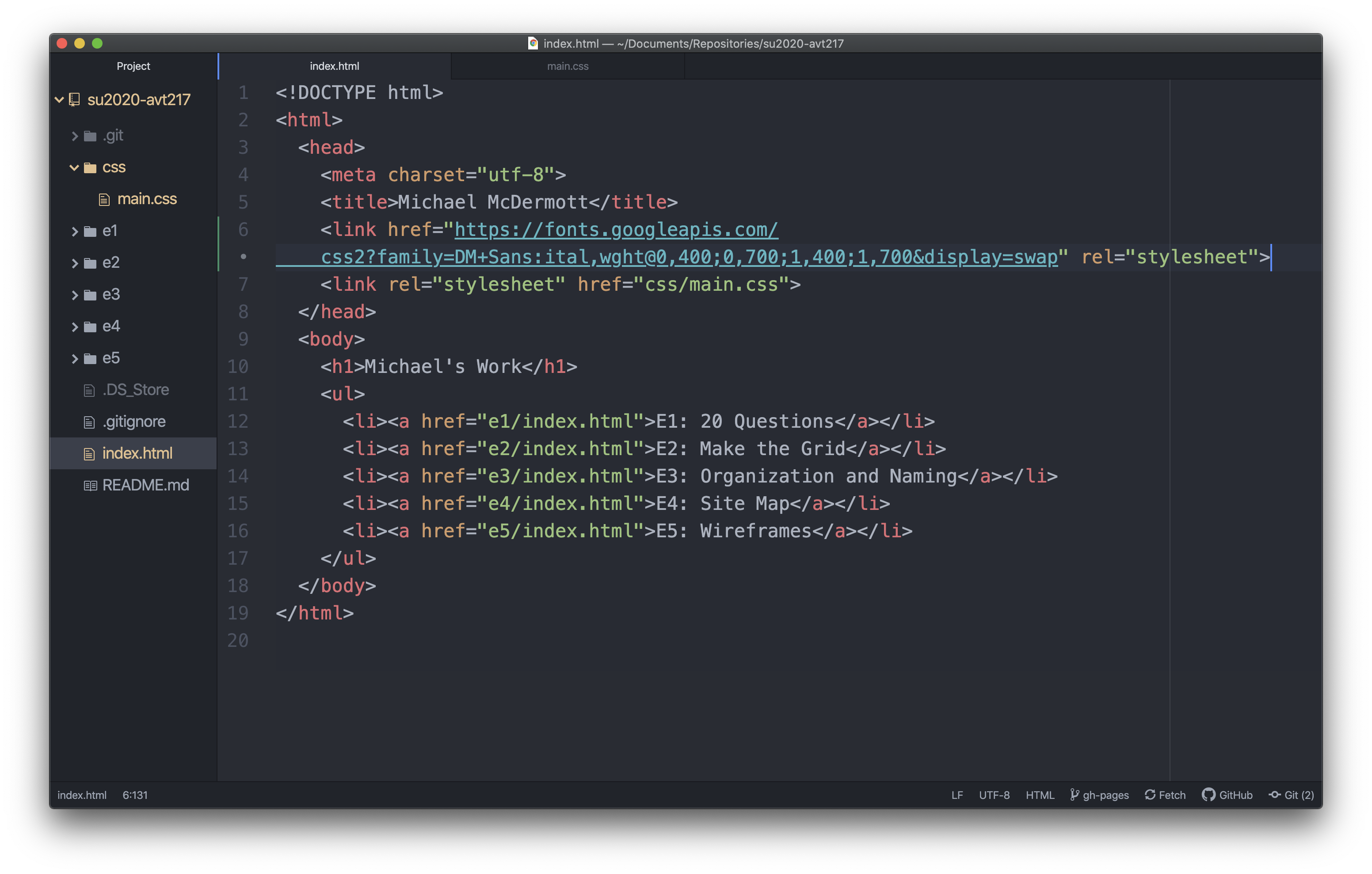The image size is (1372, 874).
Task: Expand the e3 folder chevron
Action: (75, 295)
